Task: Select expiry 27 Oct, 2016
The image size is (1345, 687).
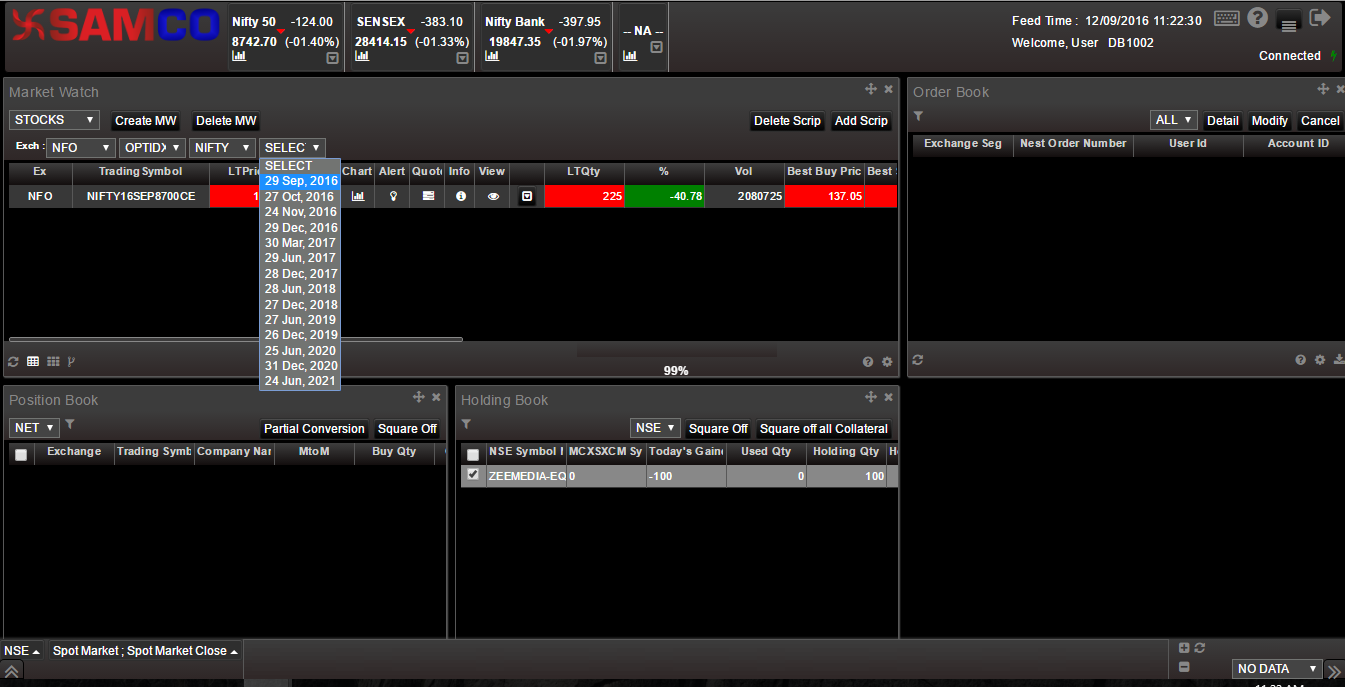Action: tap(300, 197)
